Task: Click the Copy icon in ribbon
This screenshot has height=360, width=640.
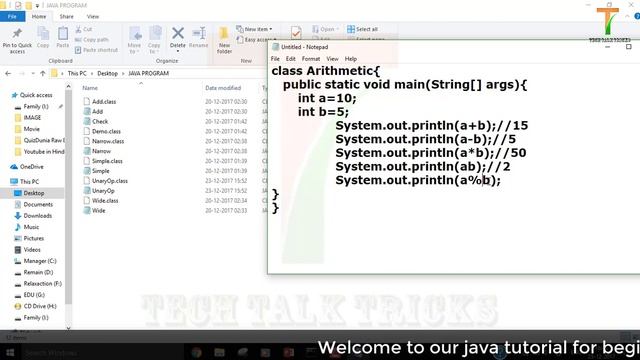Action: coord(43,33)
